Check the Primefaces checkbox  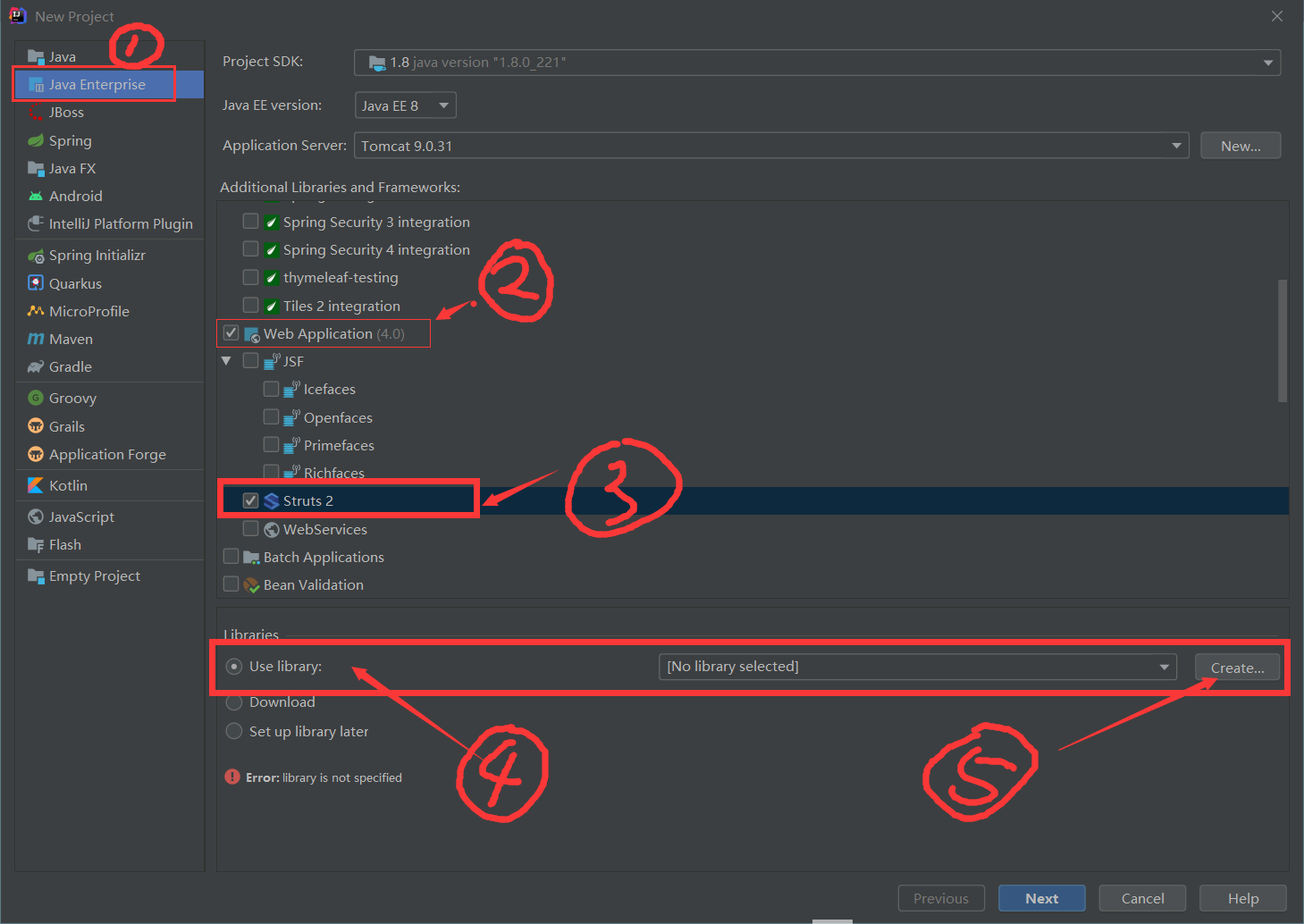point(272,444)
